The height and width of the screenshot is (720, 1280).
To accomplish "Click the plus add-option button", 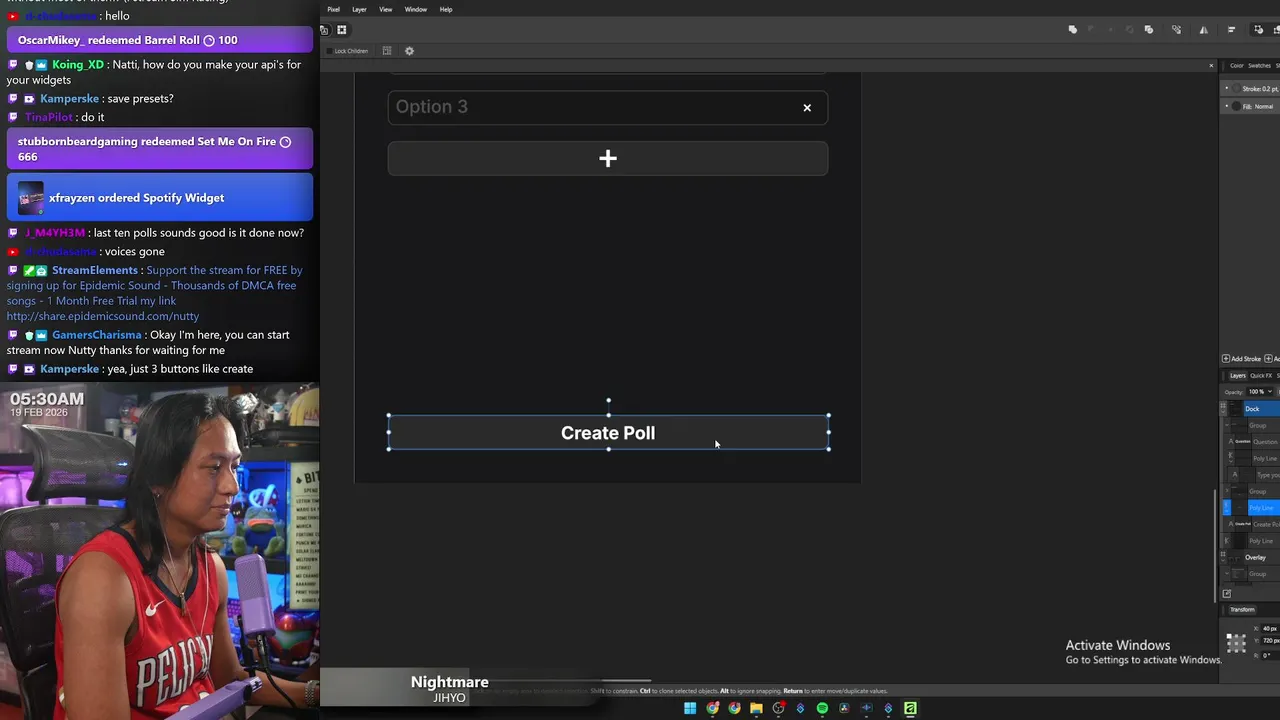I will [607, 159].
